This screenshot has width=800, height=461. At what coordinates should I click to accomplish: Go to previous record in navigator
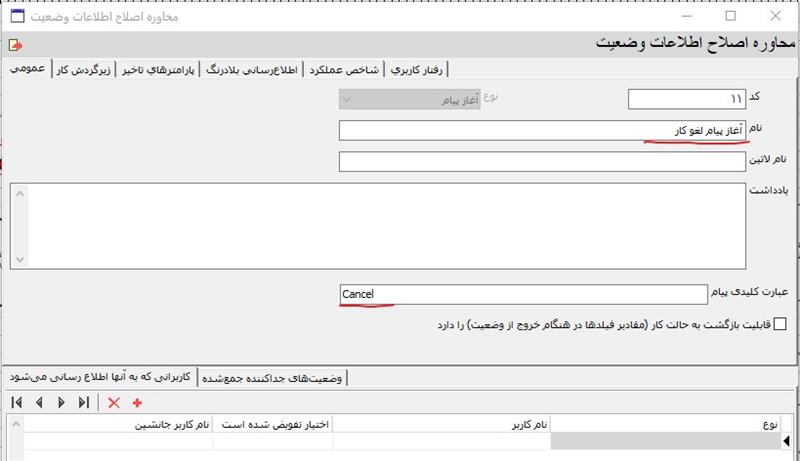coord(39,402)
